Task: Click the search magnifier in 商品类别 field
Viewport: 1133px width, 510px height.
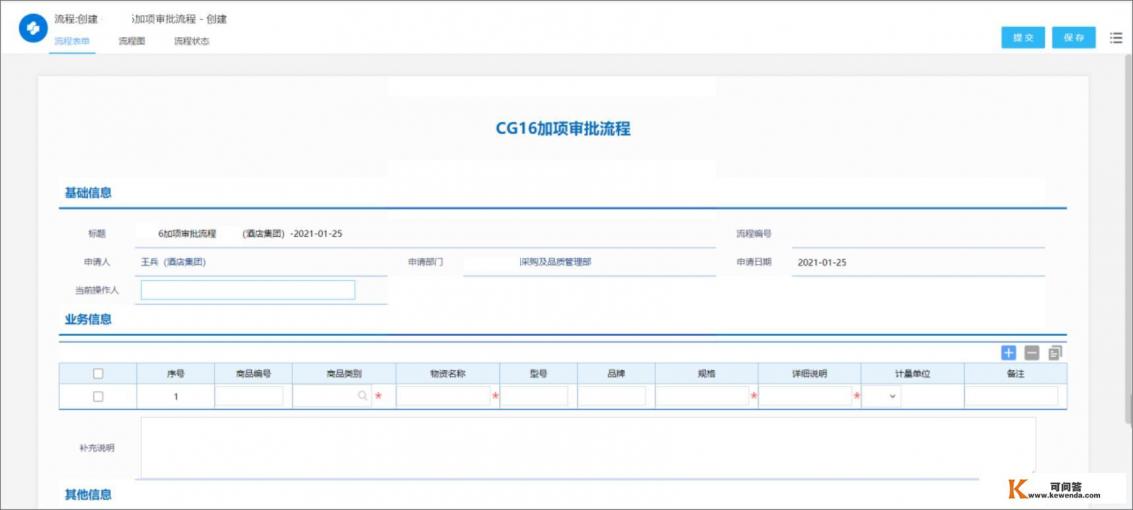Action: (x=362, y=396)
